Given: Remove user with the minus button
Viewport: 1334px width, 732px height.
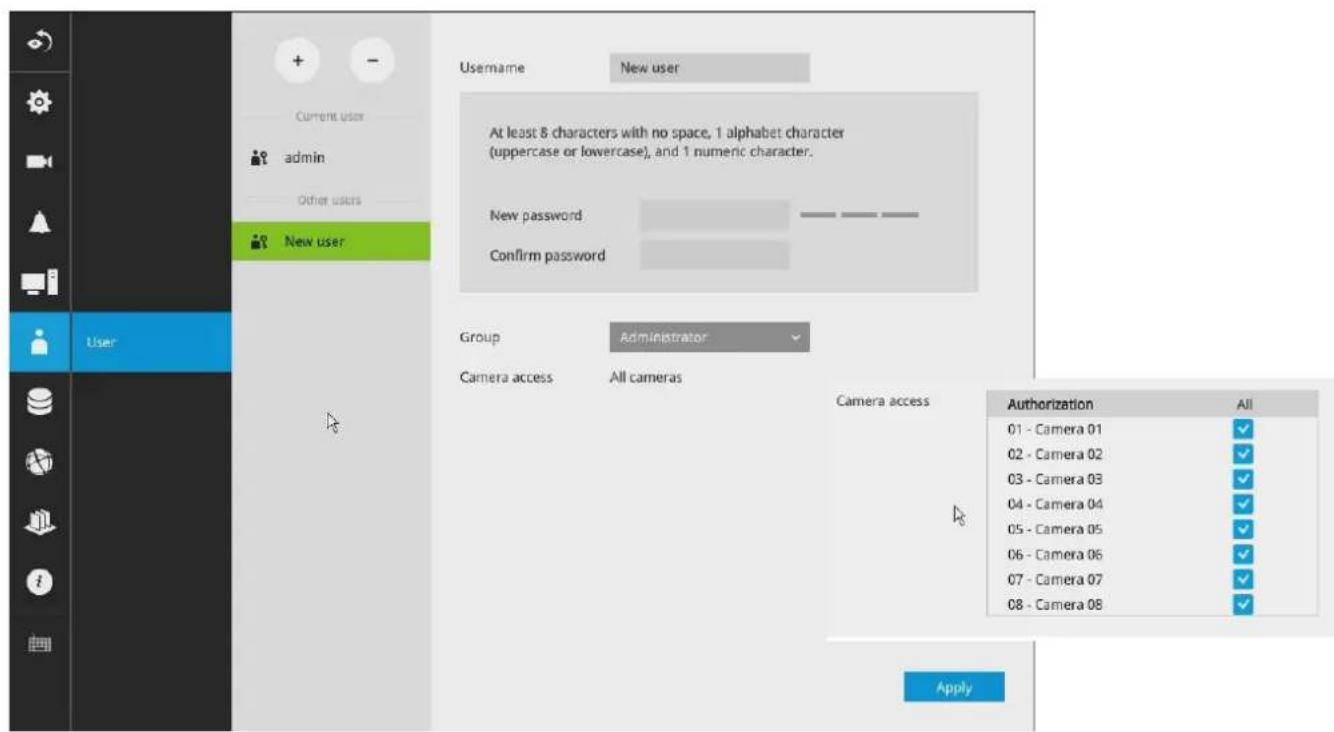Looking at the screenshot, I should coord(372,61).
